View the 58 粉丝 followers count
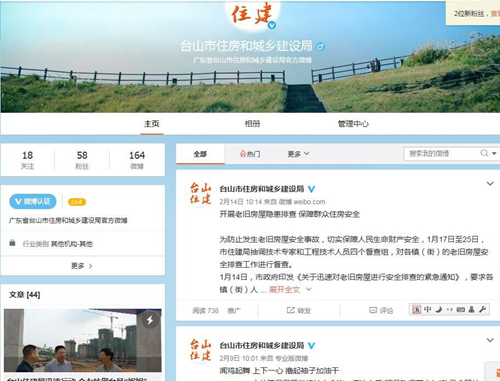 coord(82,160)
